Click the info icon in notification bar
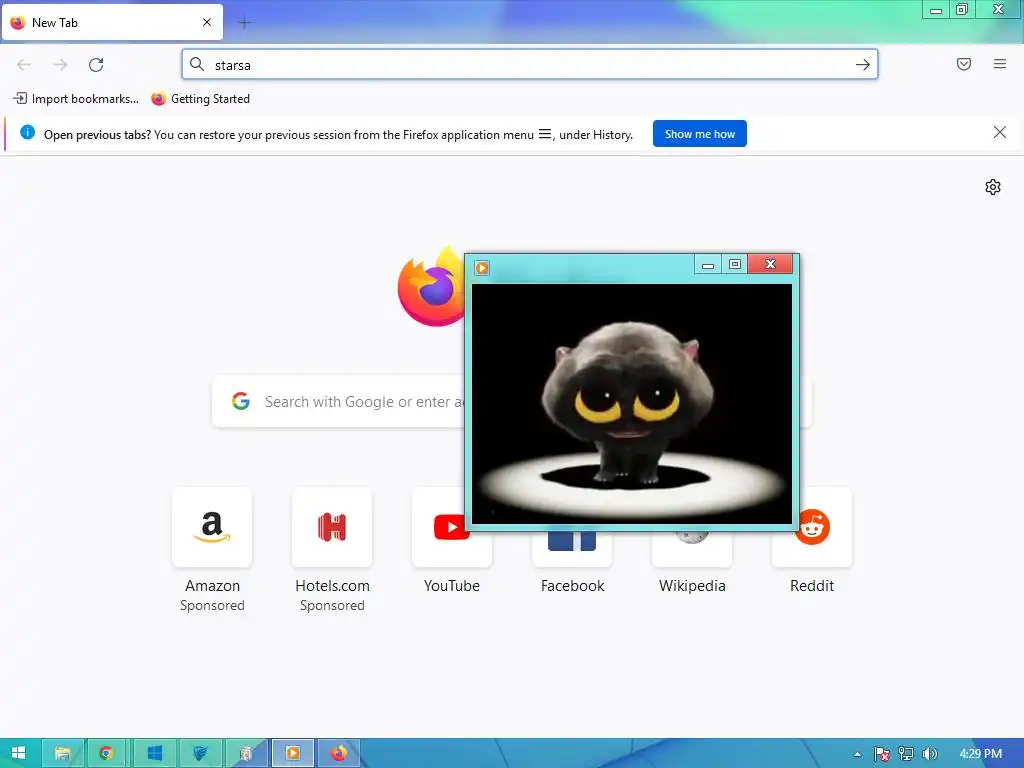Screen dimensions: 1024x768 point(27,133)
